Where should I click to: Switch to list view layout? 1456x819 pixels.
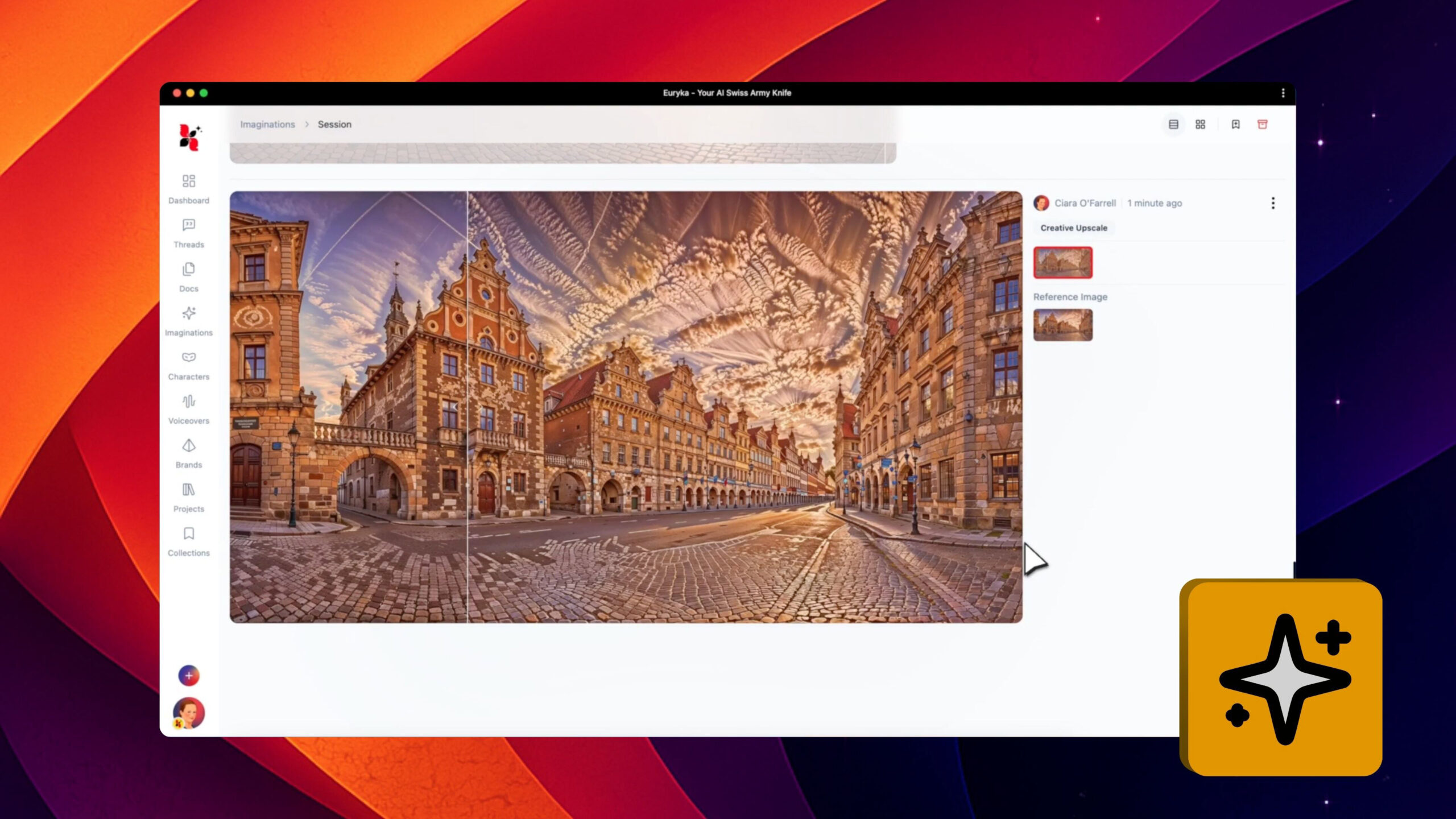pyautogui.click(x=1173, y=125)
